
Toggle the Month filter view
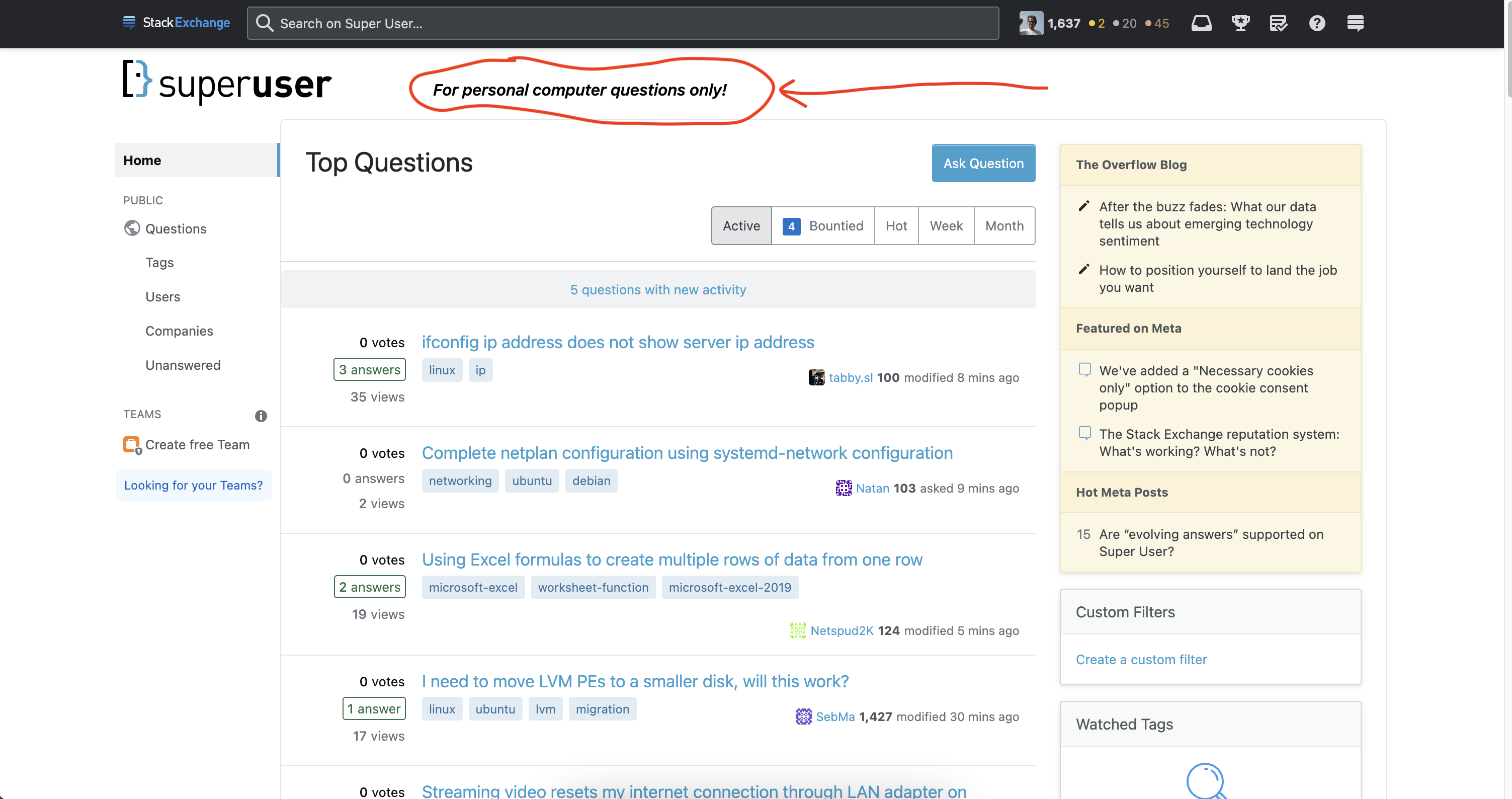(x=1004, y=225)
